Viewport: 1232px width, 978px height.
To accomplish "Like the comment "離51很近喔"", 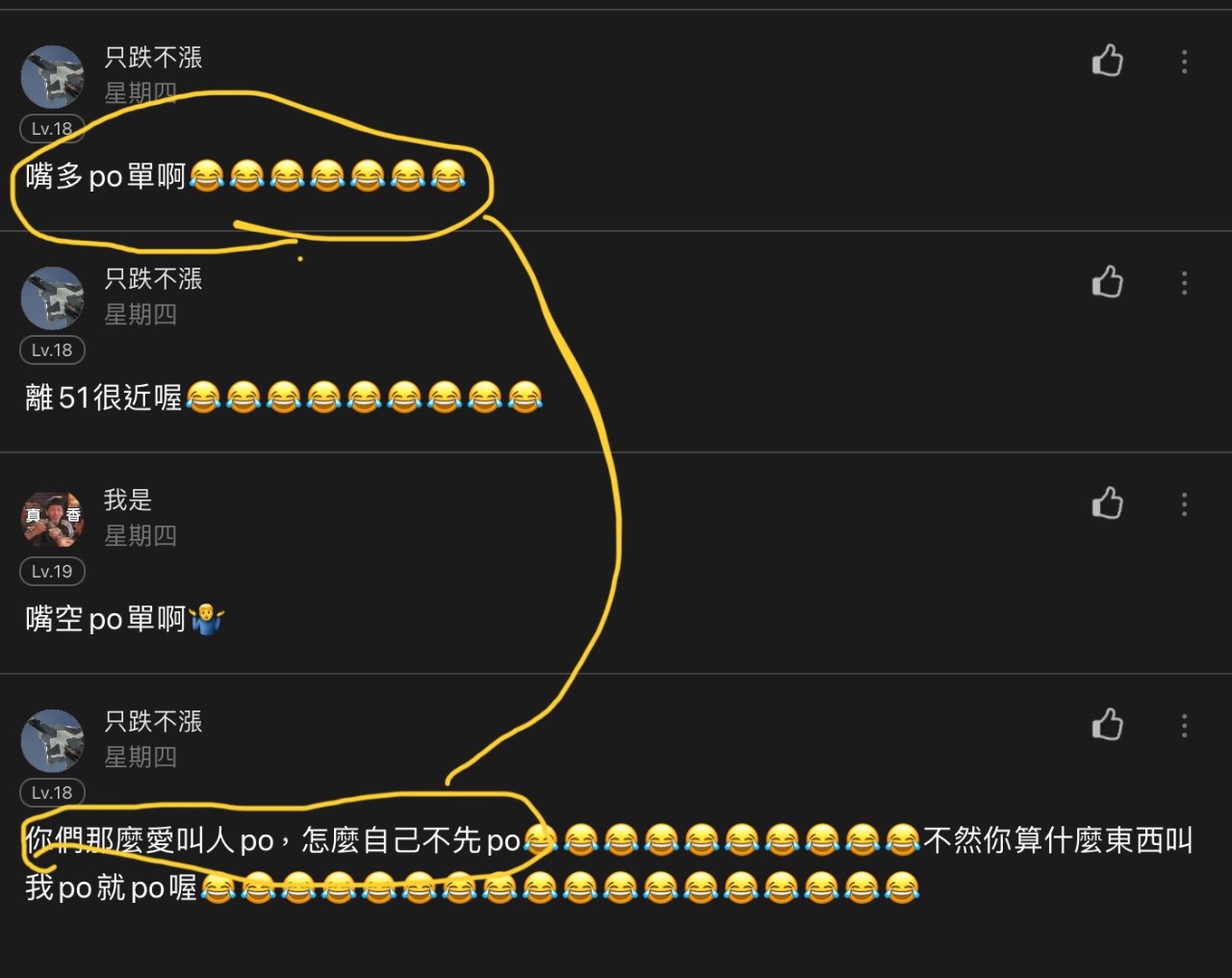I will (1108, 282).
